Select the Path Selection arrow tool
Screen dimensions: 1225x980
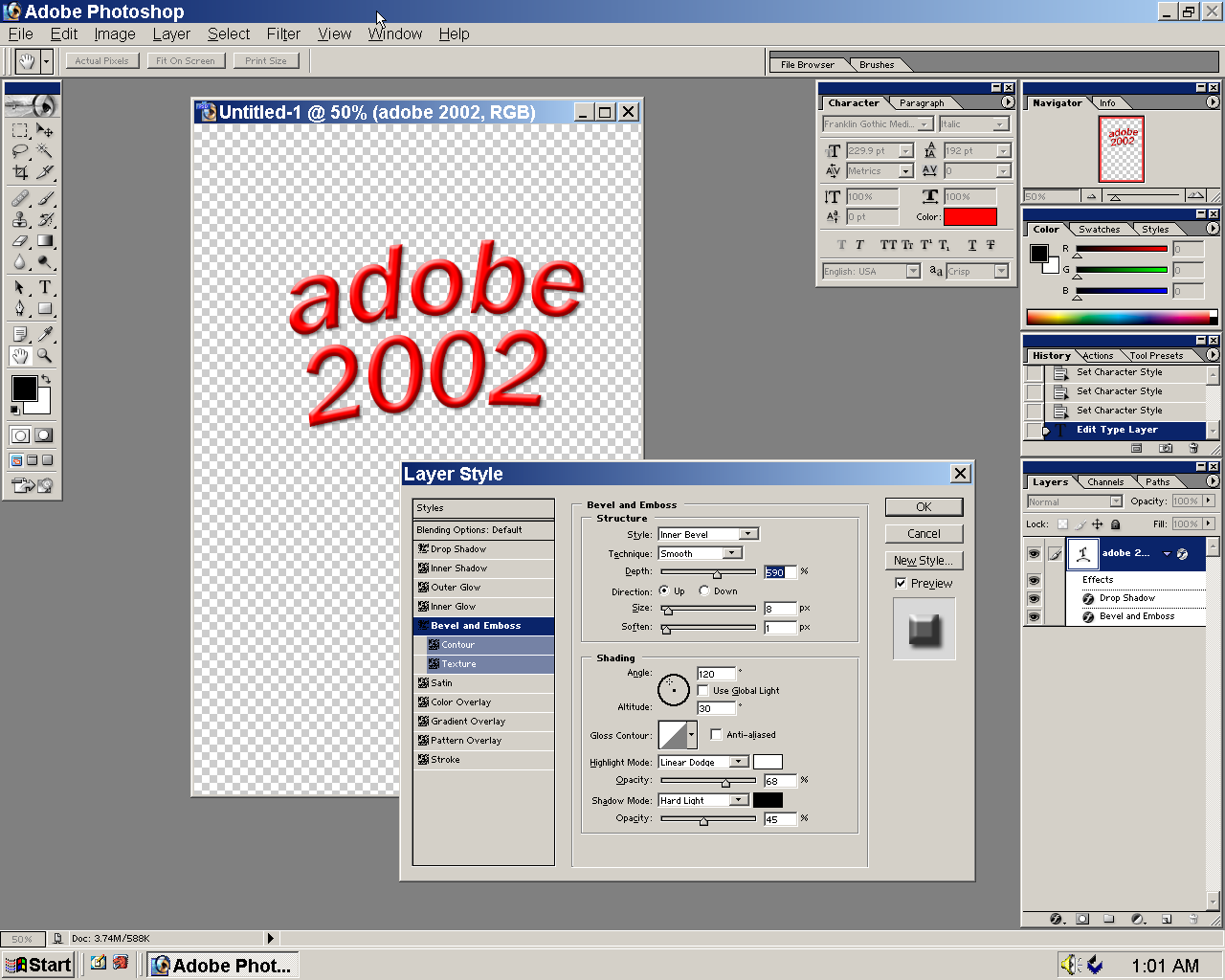click(20, 287)
